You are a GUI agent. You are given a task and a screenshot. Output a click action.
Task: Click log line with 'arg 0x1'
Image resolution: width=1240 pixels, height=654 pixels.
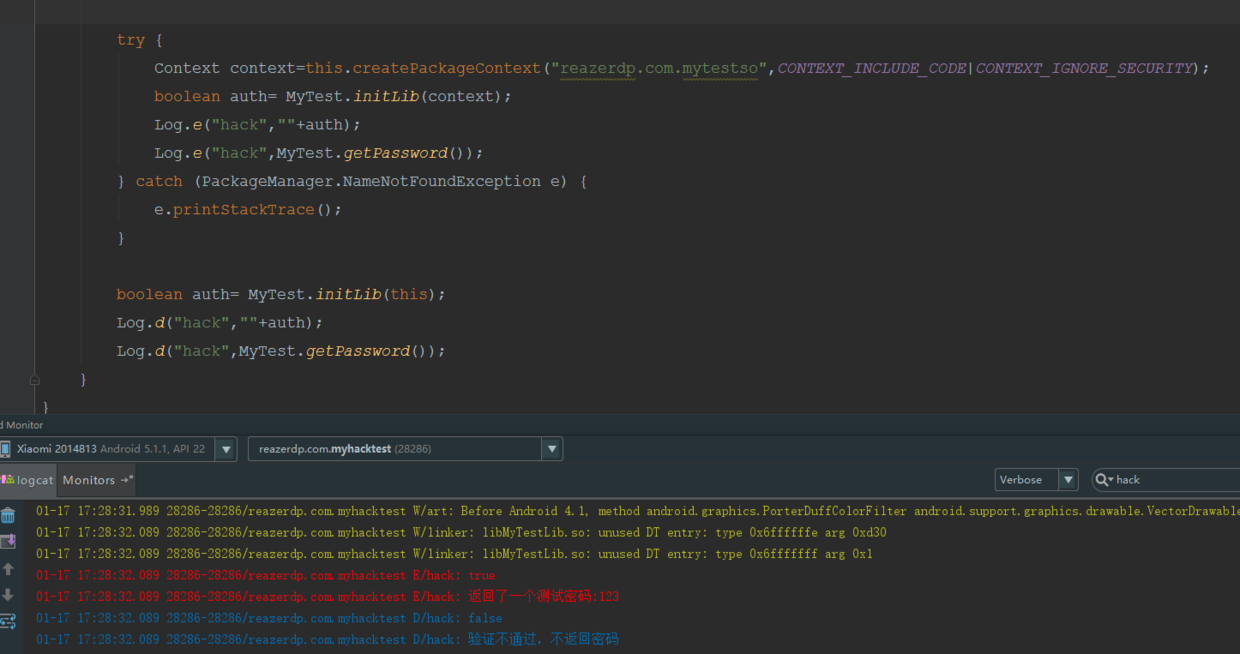tap(454, 554)
